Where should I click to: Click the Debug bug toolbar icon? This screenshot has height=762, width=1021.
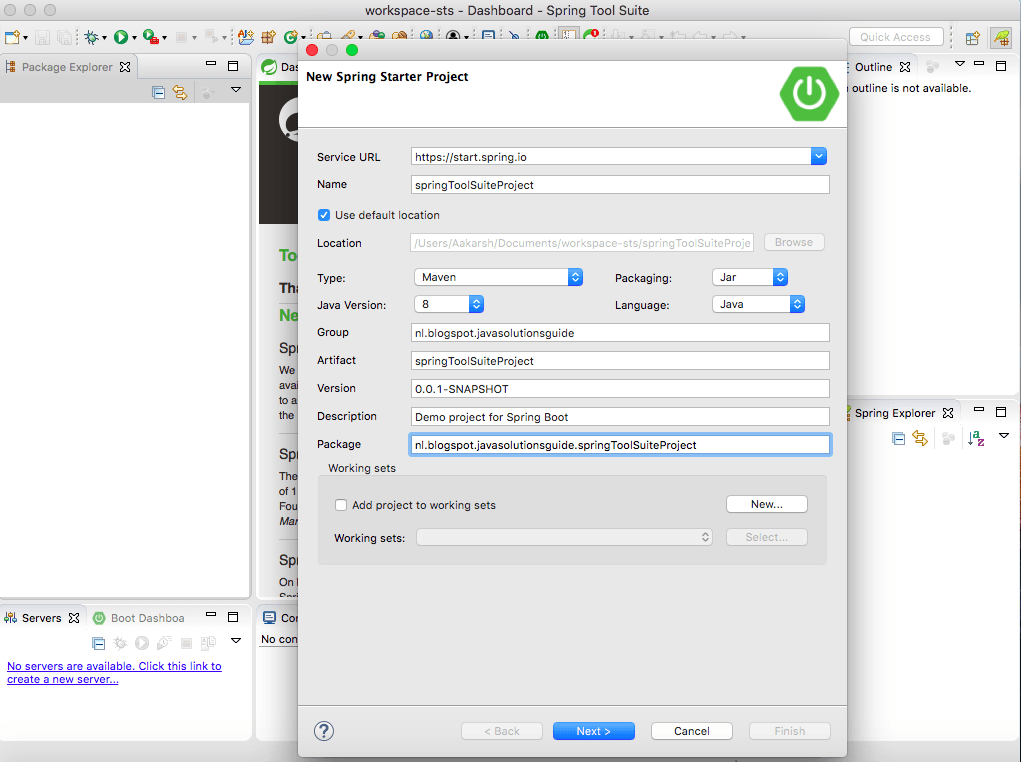pos(91,37)
